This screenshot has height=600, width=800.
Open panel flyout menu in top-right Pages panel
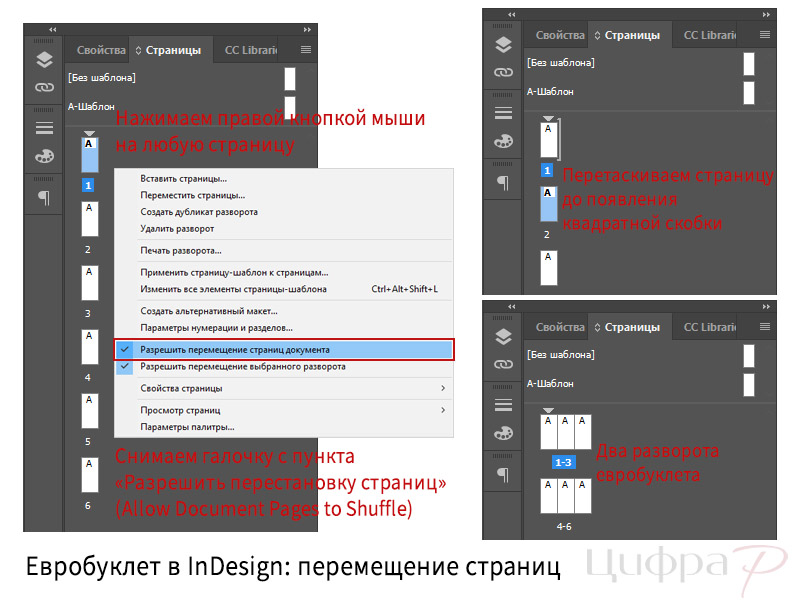(x=765, y=35)
